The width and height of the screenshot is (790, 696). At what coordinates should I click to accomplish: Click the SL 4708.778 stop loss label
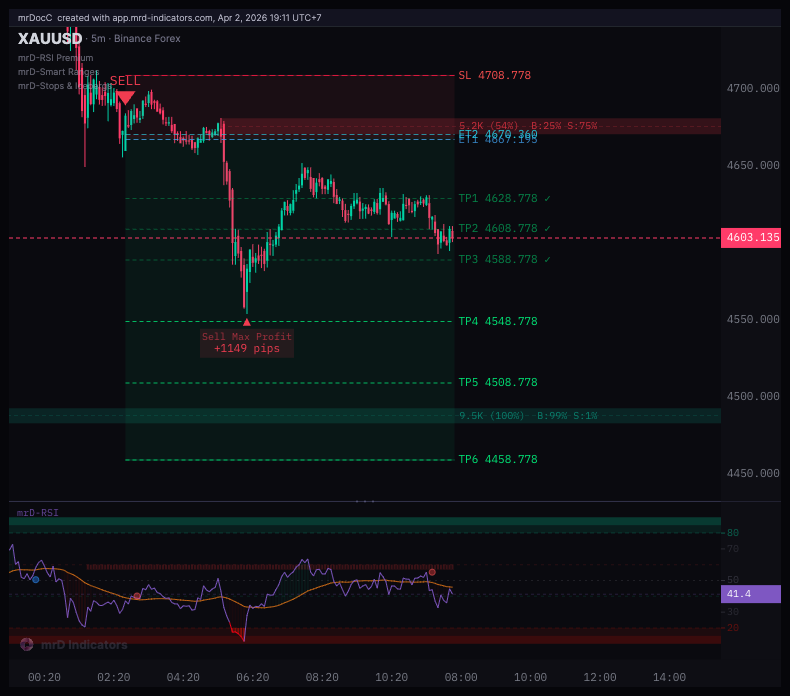[x=494, y=76]
